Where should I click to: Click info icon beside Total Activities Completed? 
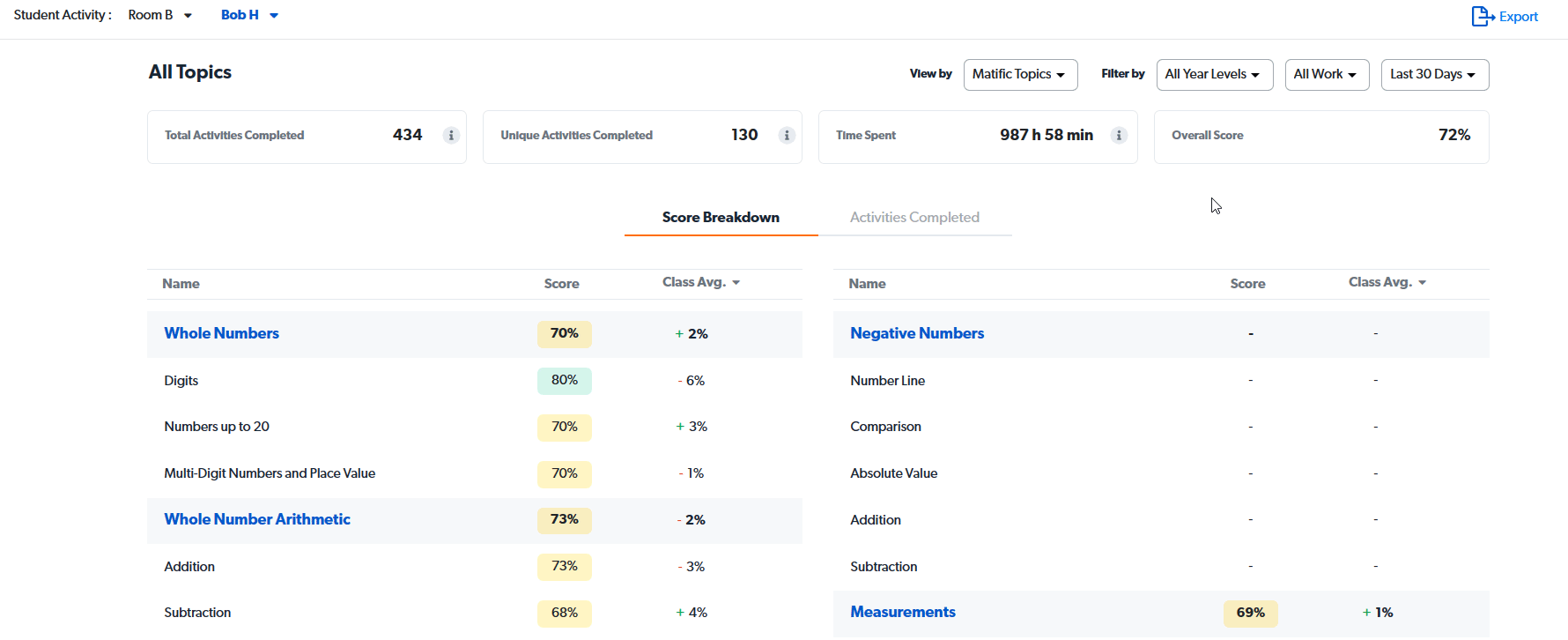tap(451, 136)
